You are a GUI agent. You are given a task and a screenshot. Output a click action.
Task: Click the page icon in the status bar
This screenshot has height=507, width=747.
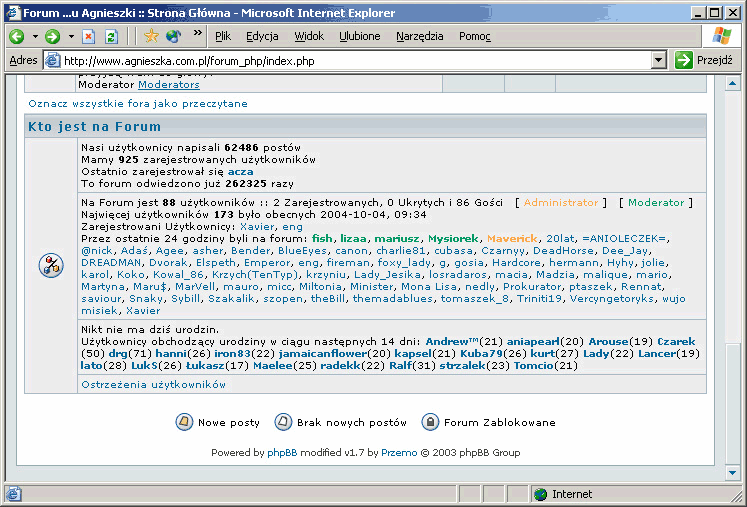[x=13, y=494]
